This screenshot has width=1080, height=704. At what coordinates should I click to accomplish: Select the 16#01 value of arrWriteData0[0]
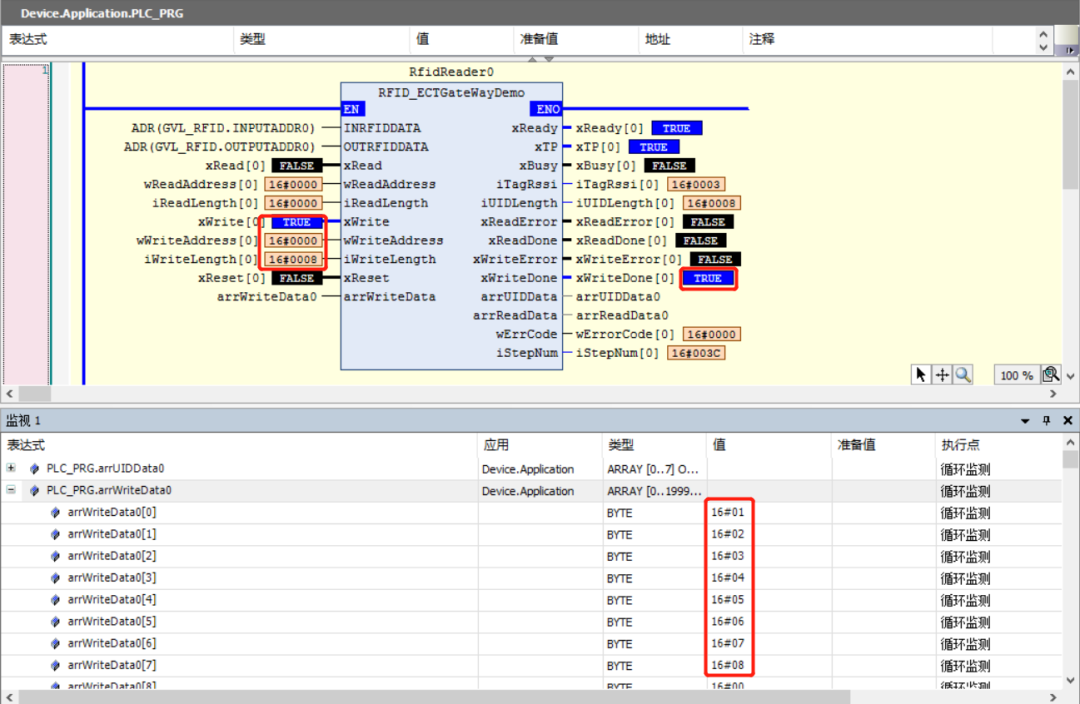727,512
